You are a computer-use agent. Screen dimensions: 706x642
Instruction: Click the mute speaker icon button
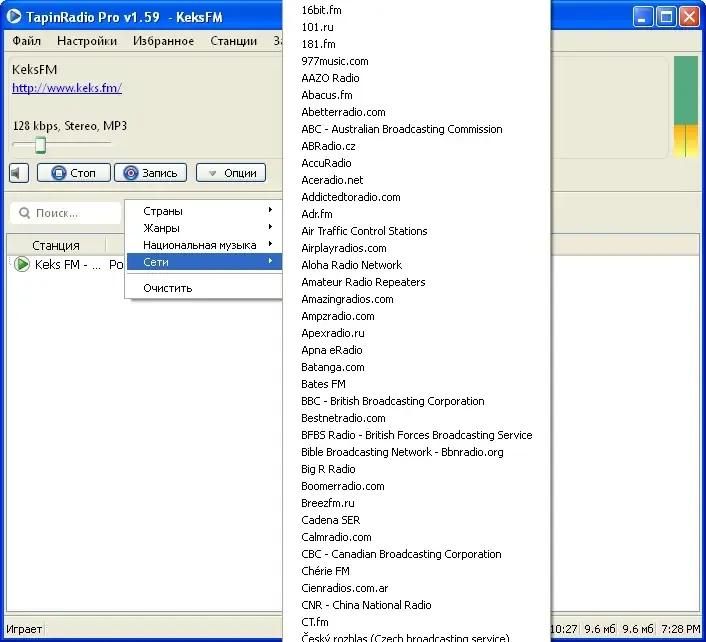tap(19, 173)
